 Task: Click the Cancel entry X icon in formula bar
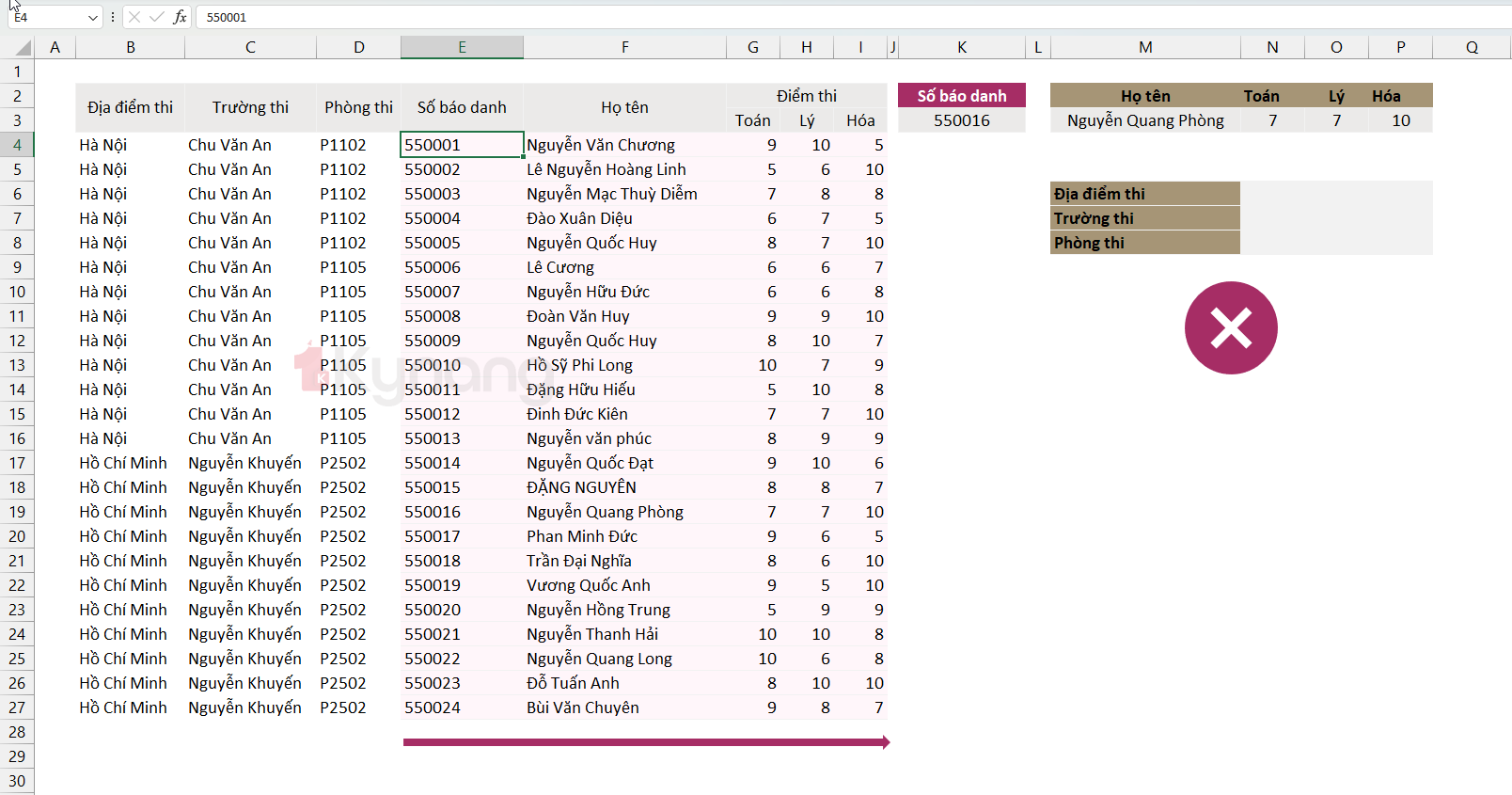(x=134, y=17)
